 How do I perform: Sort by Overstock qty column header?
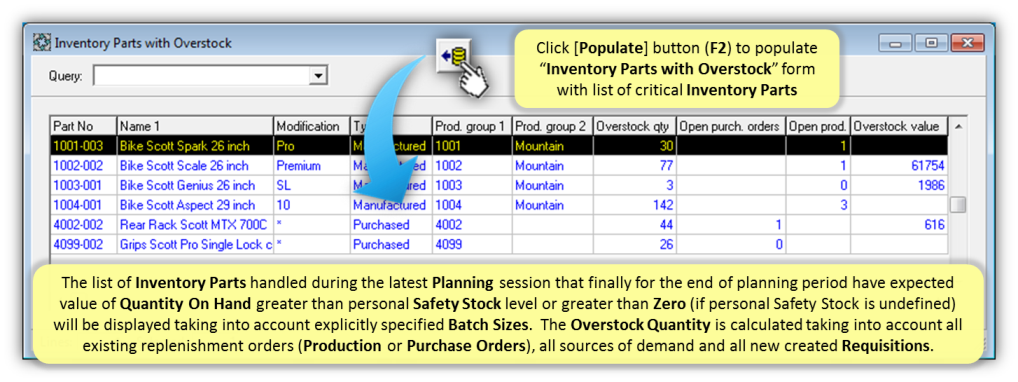tap(635, 126)
